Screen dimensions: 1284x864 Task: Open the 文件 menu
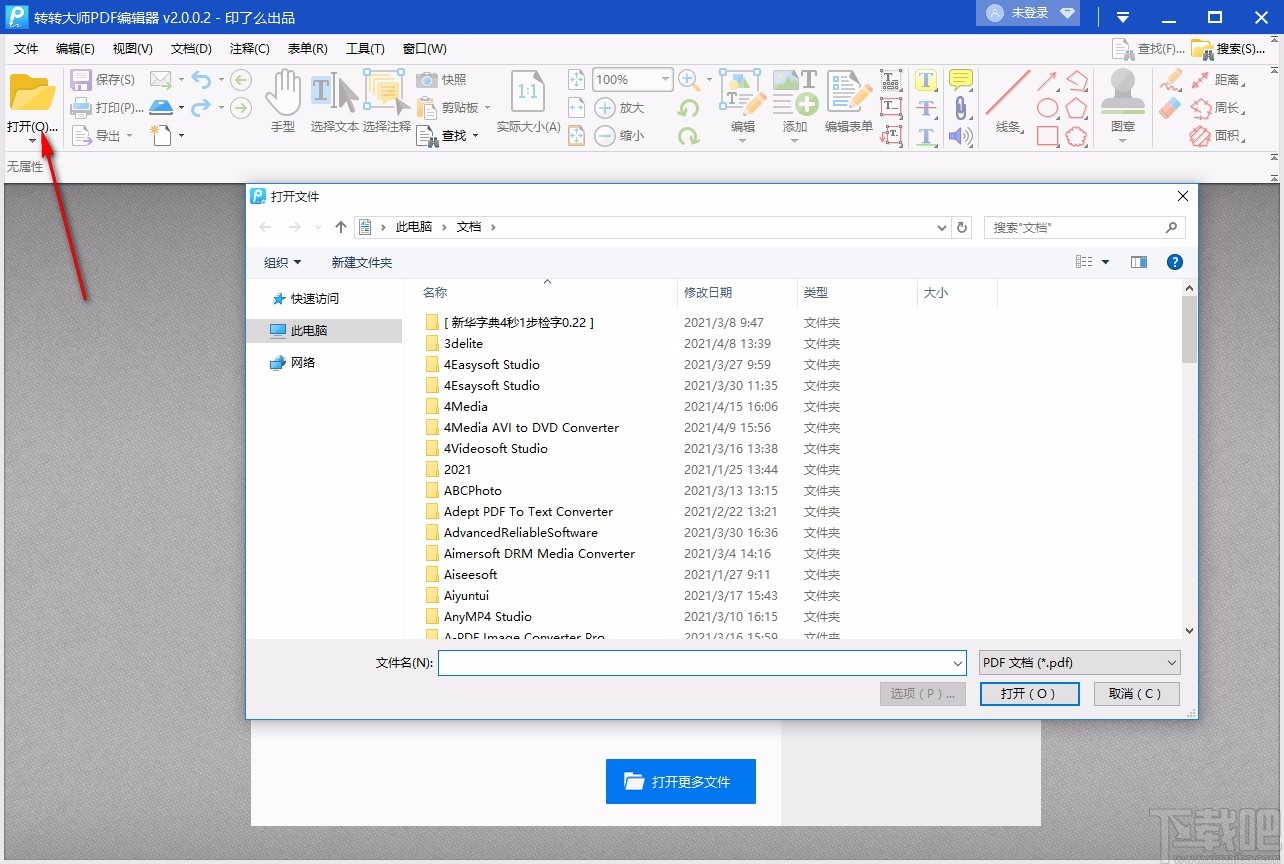(26, 48)
